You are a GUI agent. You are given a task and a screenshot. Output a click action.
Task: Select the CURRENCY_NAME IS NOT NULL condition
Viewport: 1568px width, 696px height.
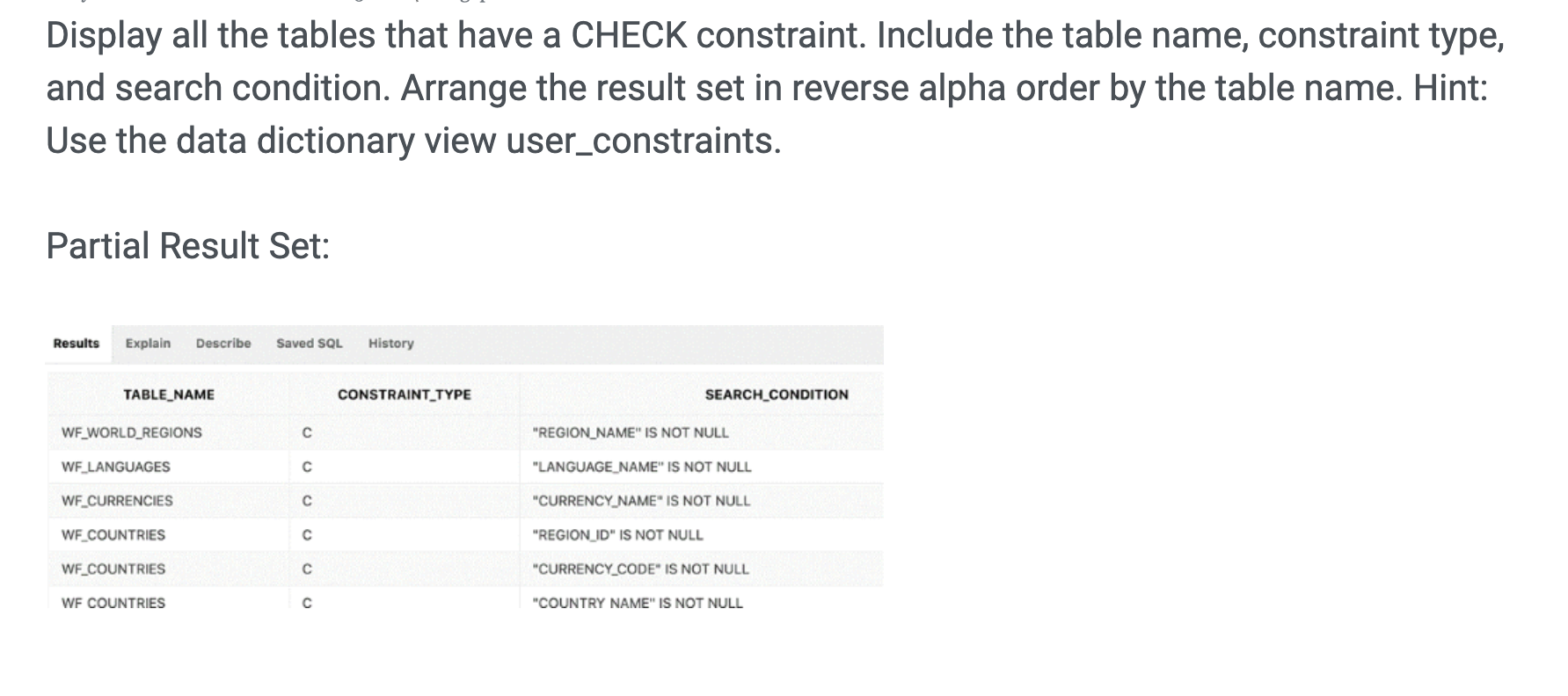click(641, 501)
